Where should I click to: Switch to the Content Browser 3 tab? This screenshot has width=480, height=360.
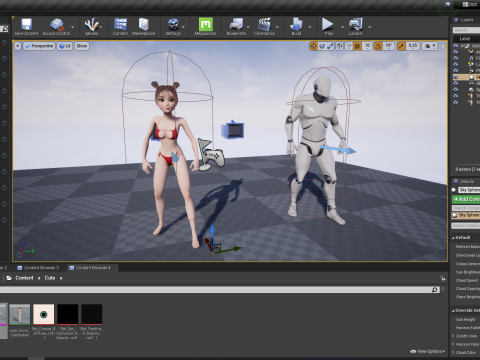point(39,268)
